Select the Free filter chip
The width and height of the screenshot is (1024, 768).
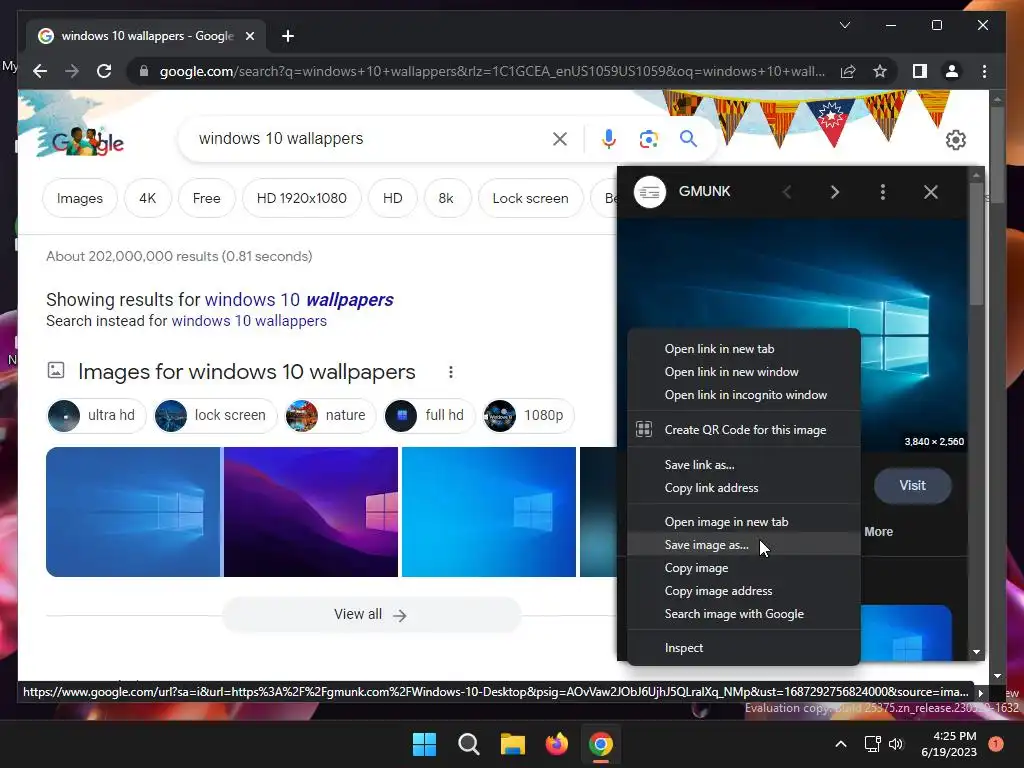[206, 198]
